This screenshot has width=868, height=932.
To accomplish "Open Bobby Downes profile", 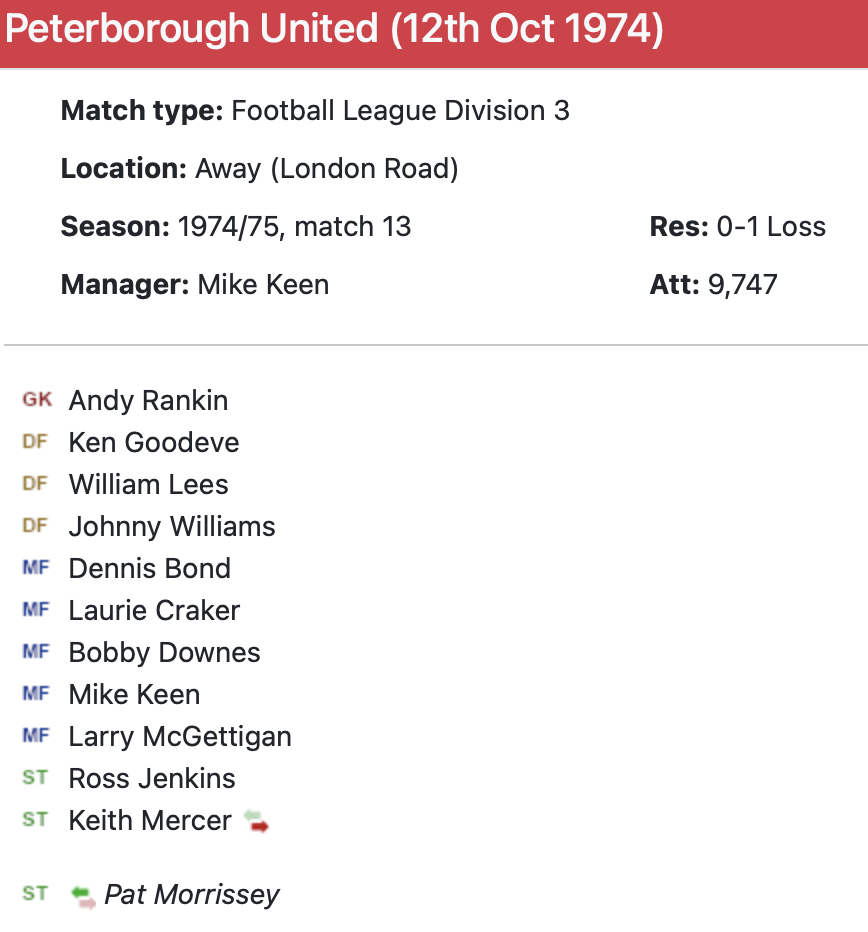I will (164, 652).
